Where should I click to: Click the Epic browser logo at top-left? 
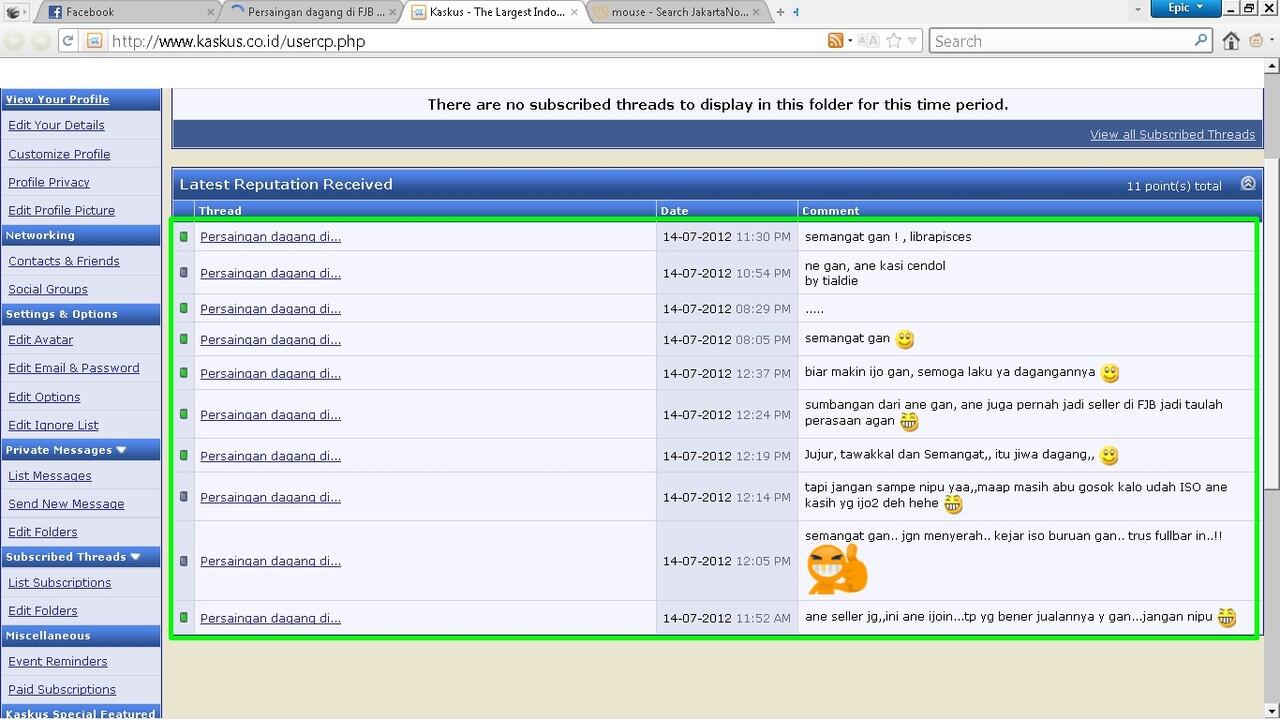click(14, 12)
